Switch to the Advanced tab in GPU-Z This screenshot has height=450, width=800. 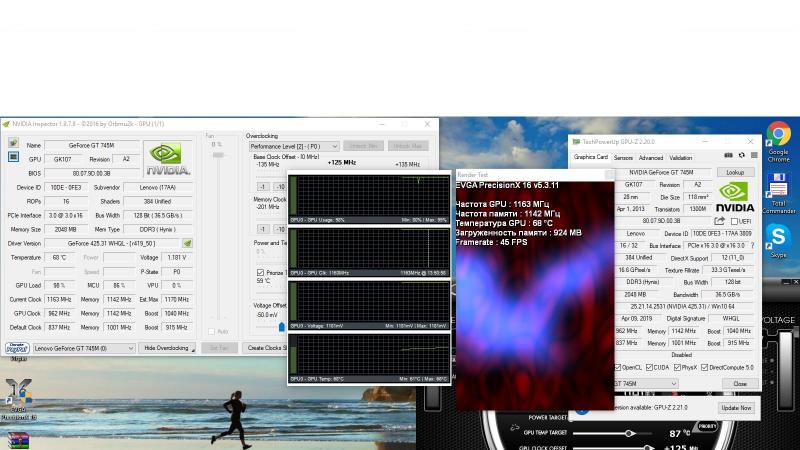pyautogui.click(x=651, y=158)
